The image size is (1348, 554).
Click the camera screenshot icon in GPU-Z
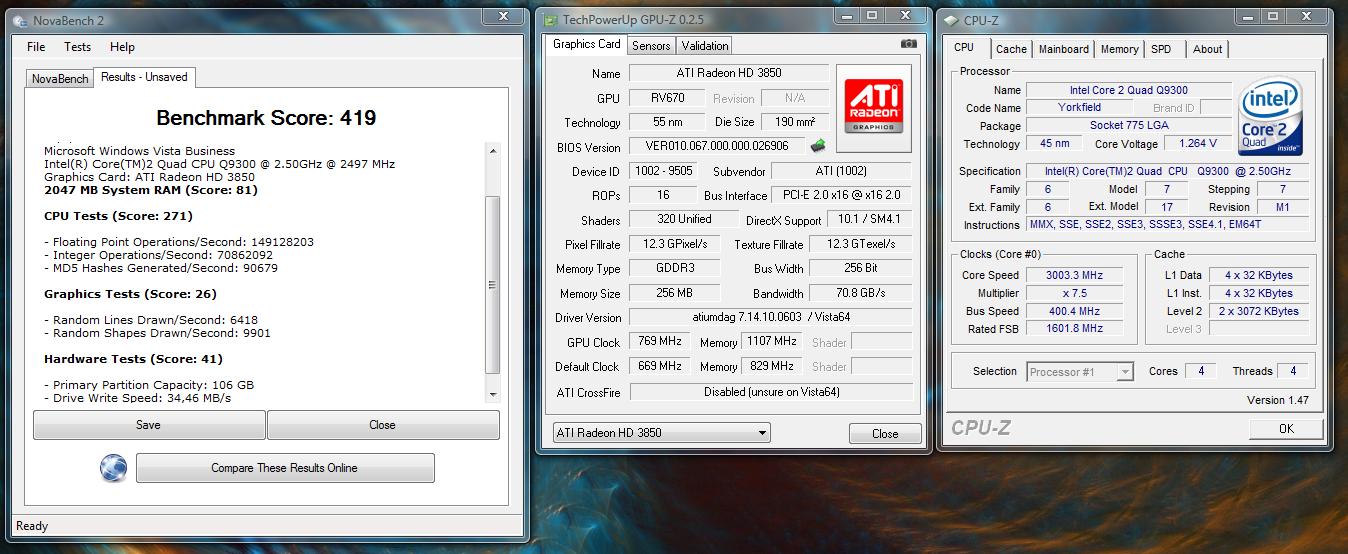click(x=908, y=44)
